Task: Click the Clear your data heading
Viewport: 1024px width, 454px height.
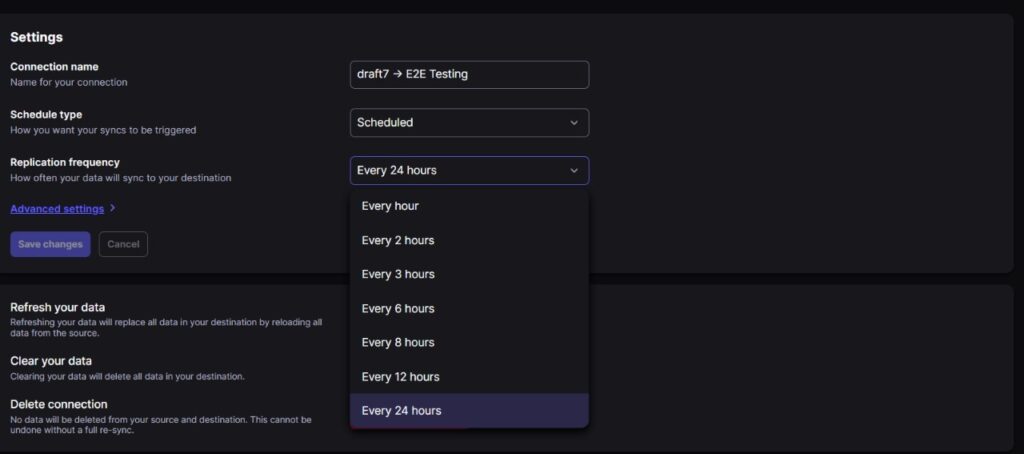Action: [x=51, y=360]
